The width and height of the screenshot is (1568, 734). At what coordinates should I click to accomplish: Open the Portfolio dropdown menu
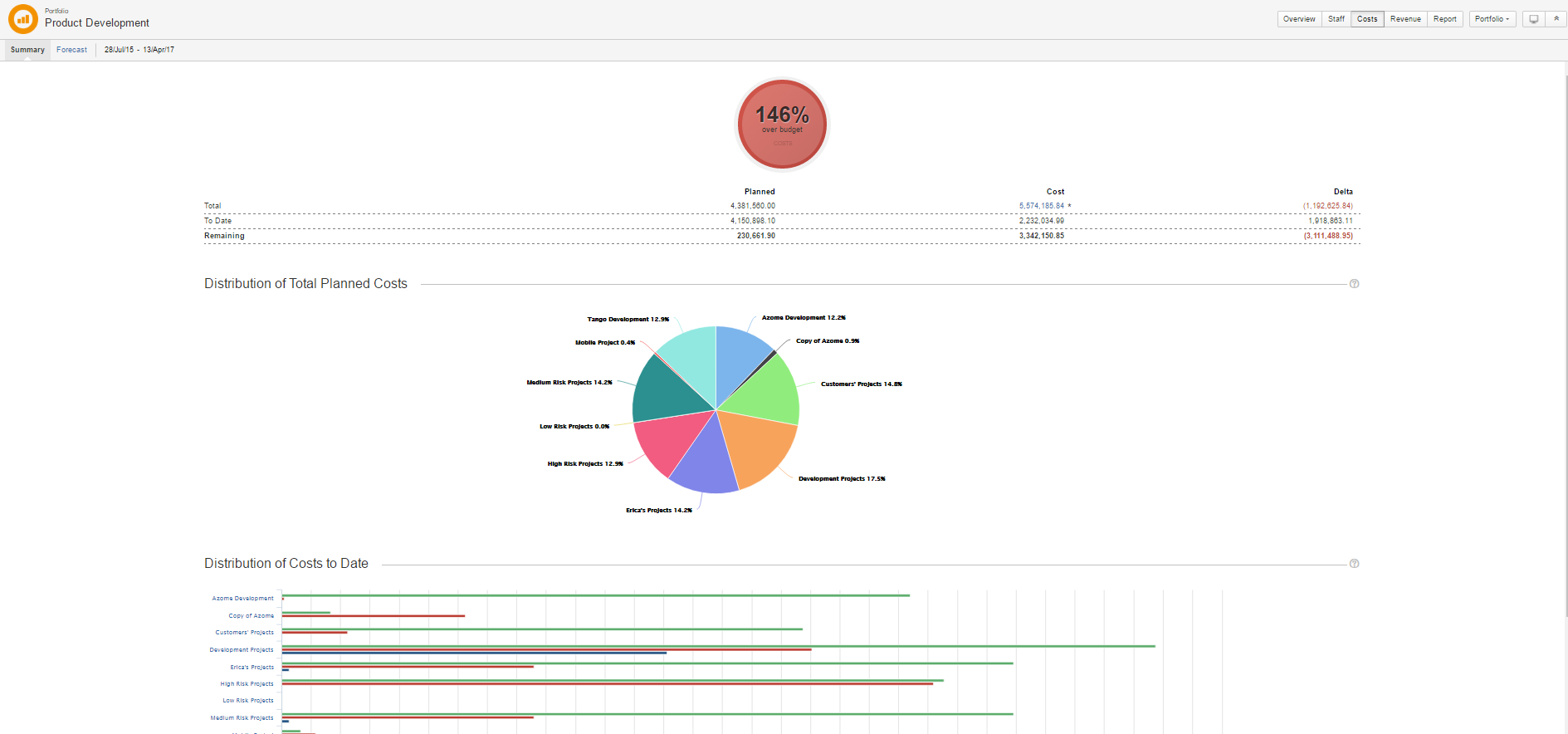[x=1492, y=19]
